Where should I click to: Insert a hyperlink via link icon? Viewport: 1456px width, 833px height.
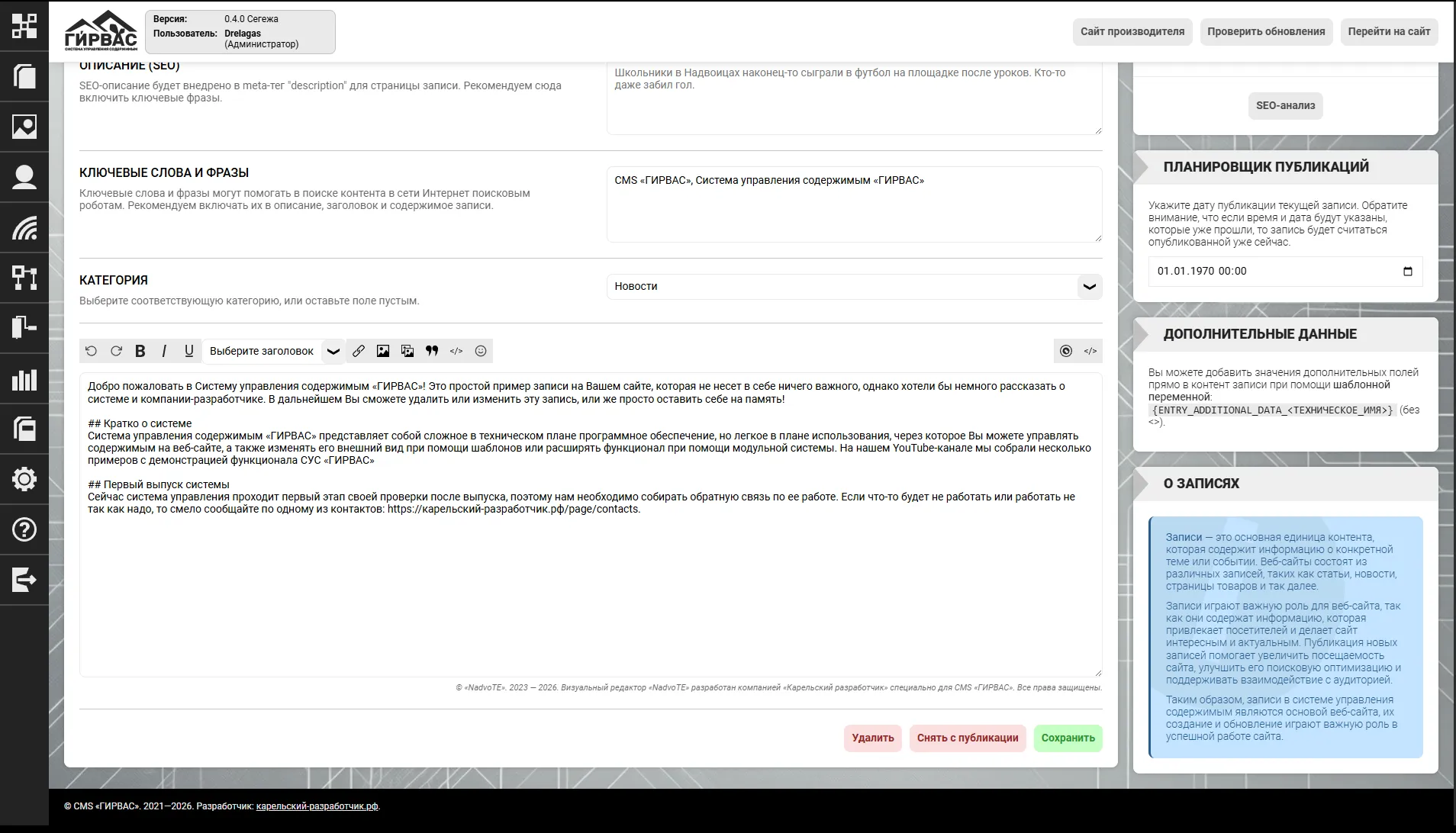[x=359, y=351]
